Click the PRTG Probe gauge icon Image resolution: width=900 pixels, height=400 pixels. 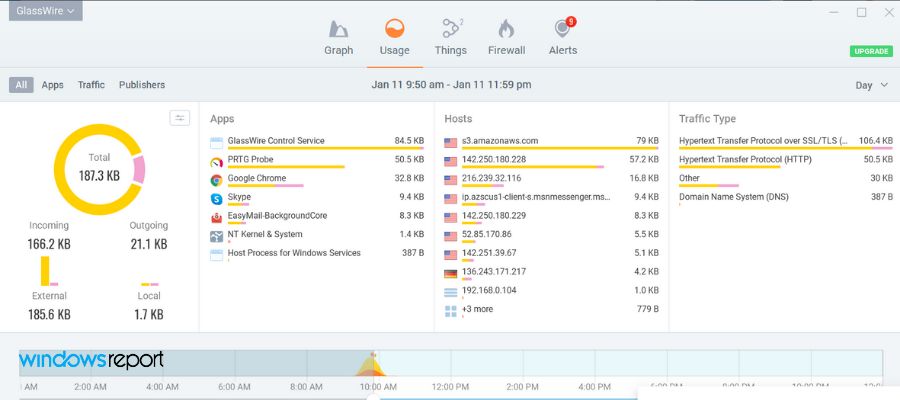(216, 162)
